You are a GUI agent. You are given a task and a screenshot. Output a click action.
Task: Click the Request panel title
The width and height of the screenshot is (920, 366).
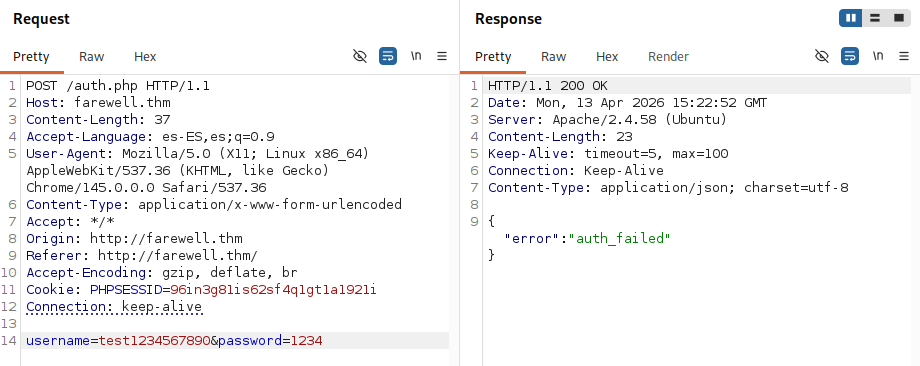click(x=41, y=19)
